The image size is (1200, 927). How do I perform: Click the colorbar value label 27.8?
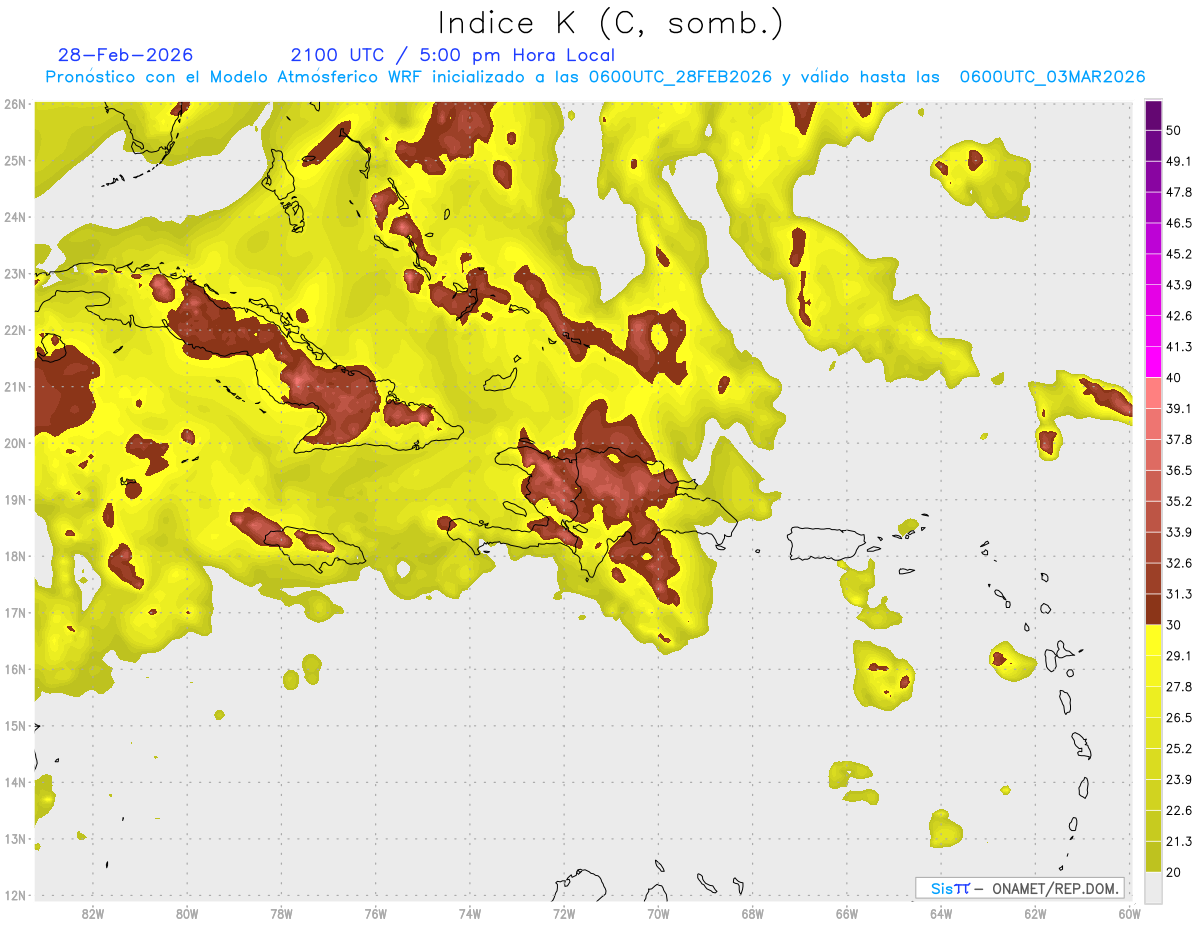[1178, 687]
